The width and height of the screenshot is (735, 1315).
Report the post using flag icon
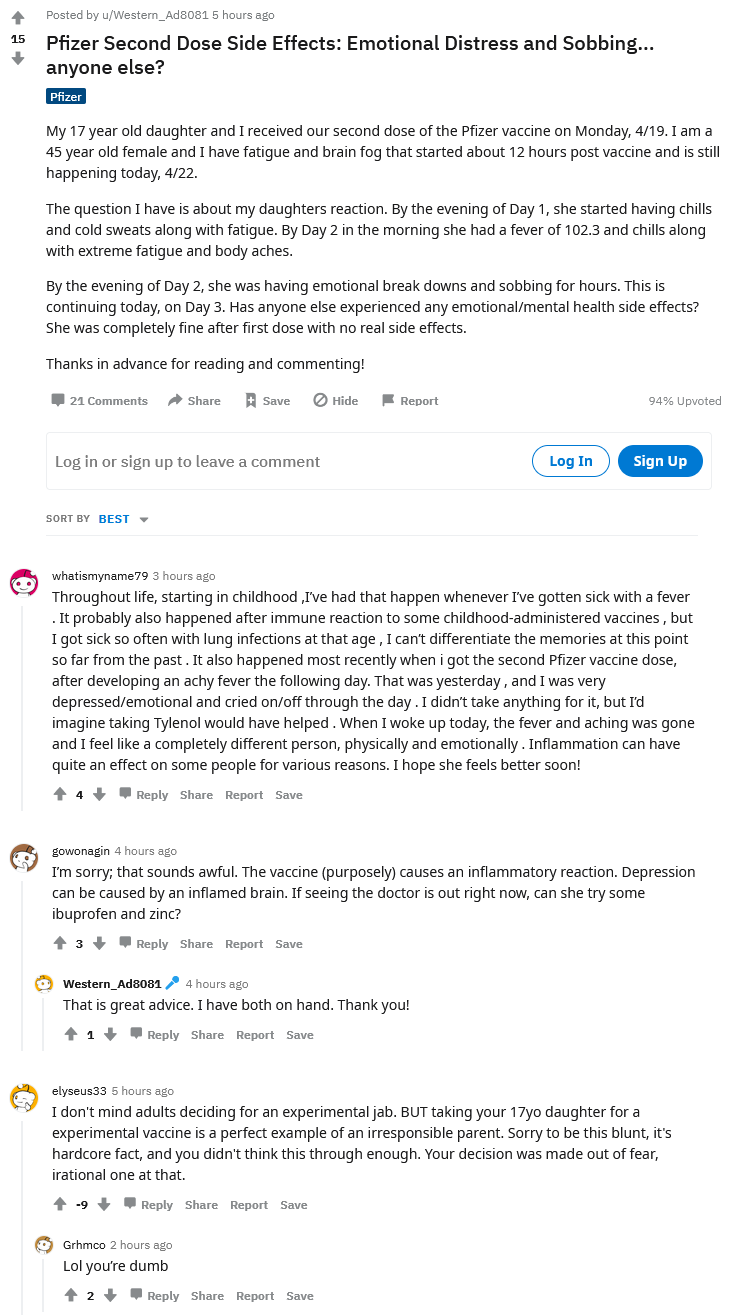pos(388,400)
